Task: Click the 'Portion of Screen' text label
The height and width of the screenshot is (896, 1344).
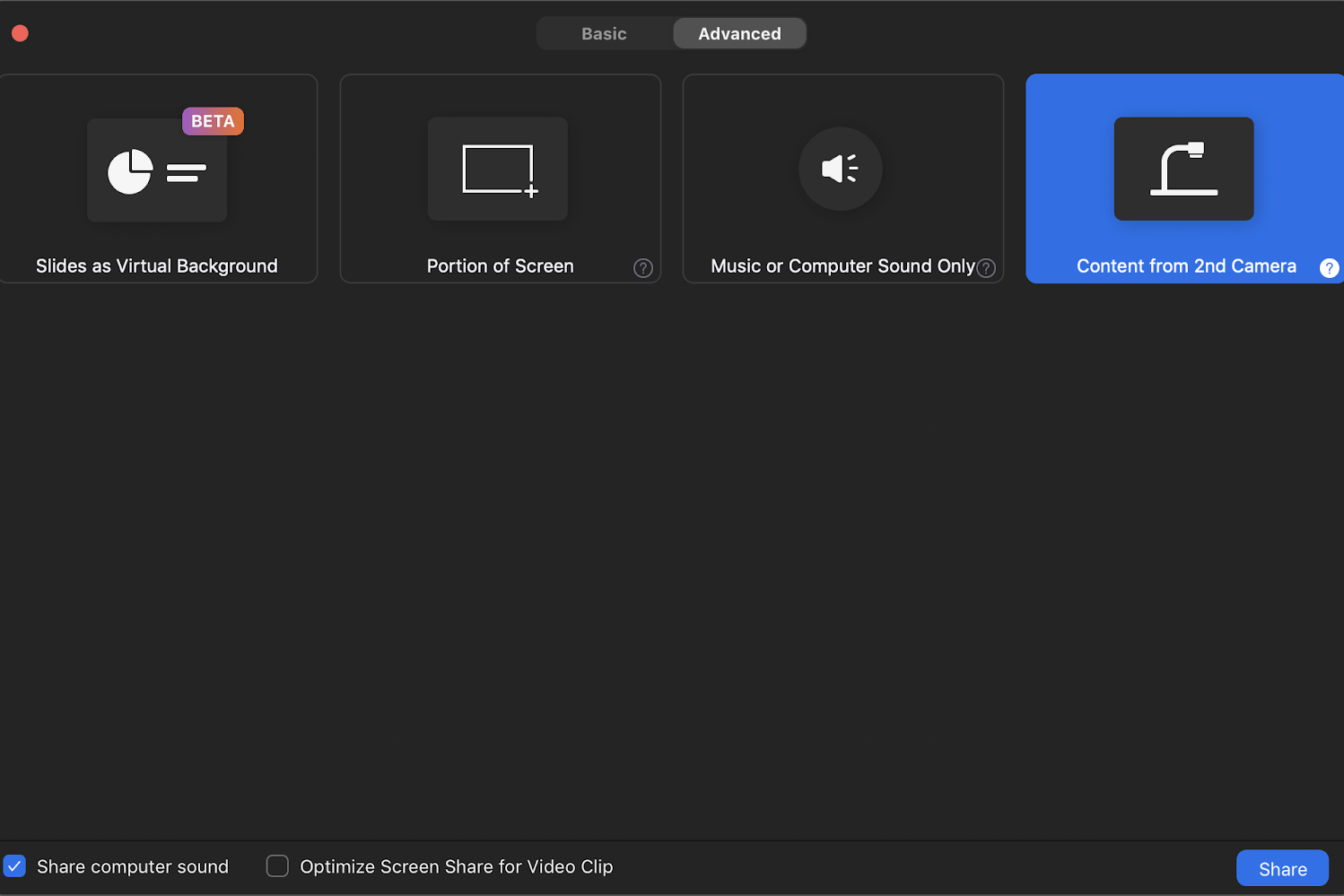Action: [x=500, y=266]
